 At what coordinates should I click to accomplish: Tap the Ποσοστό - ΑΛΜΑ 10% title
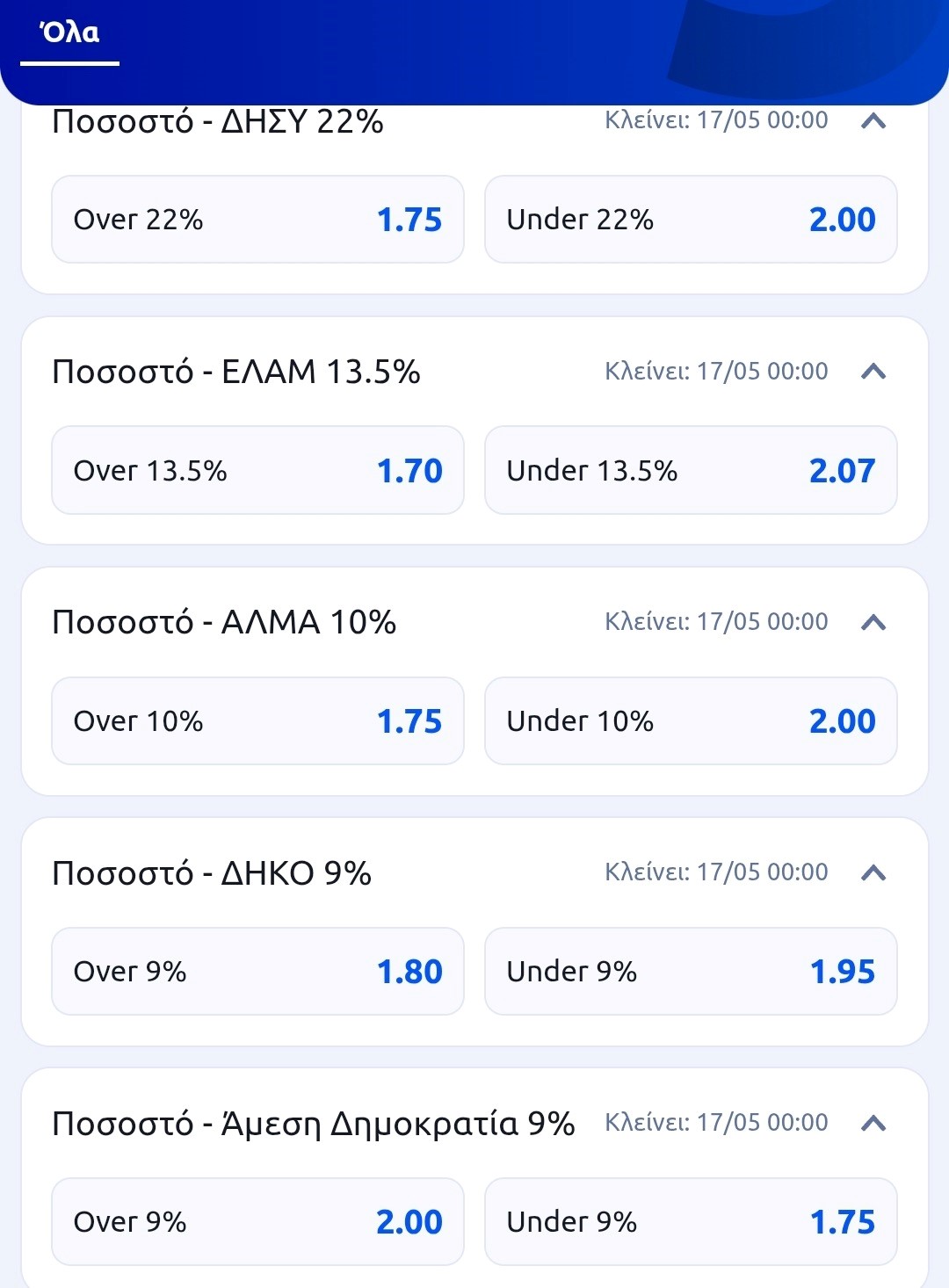click(x=224, y=622)
